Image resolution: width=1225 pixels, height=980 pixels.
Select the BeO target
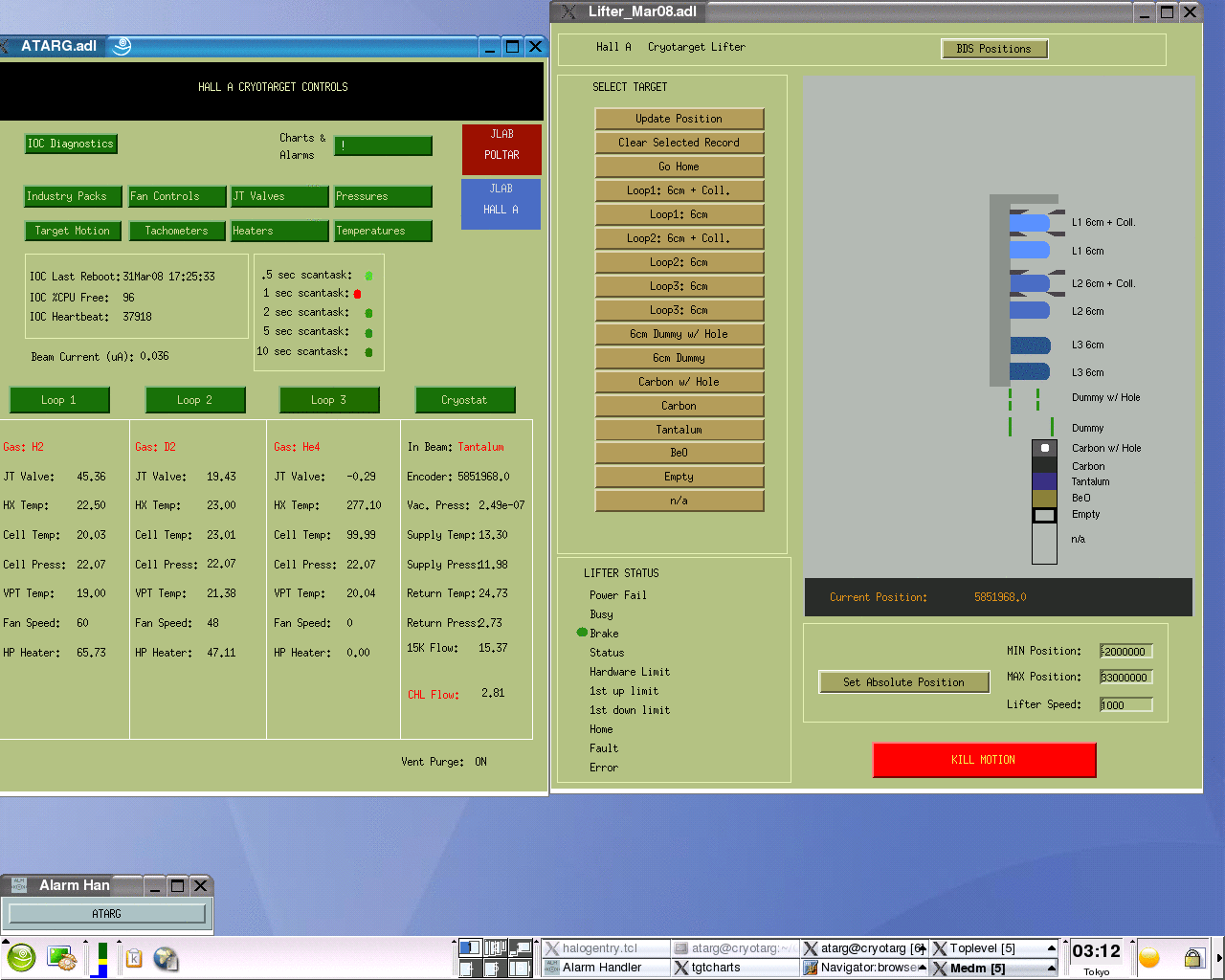679,453
